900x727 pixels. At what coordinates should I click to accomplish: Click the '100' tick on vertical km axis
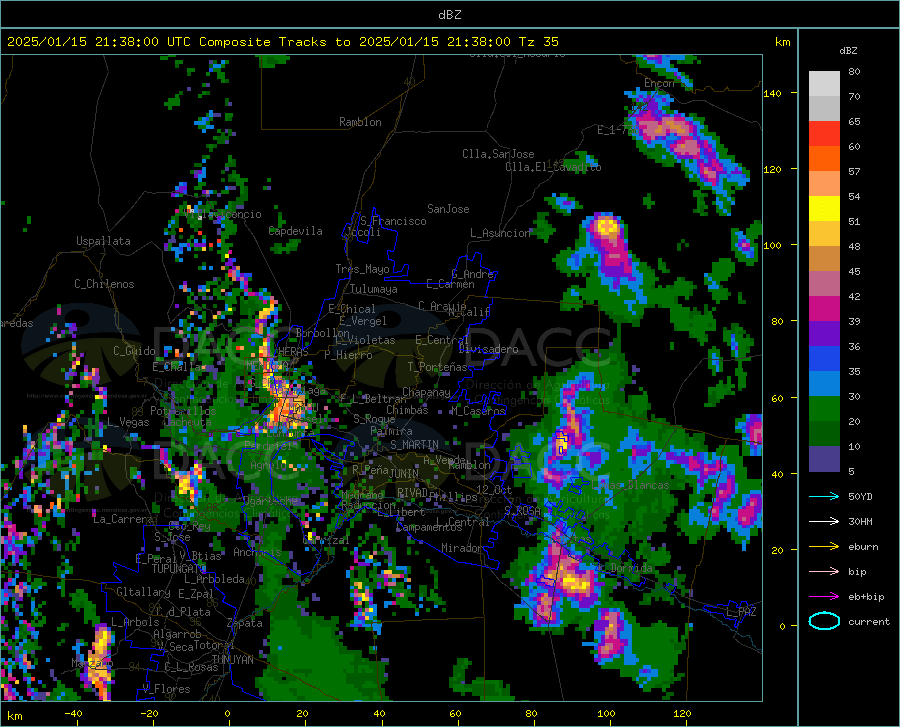[772, 245]
